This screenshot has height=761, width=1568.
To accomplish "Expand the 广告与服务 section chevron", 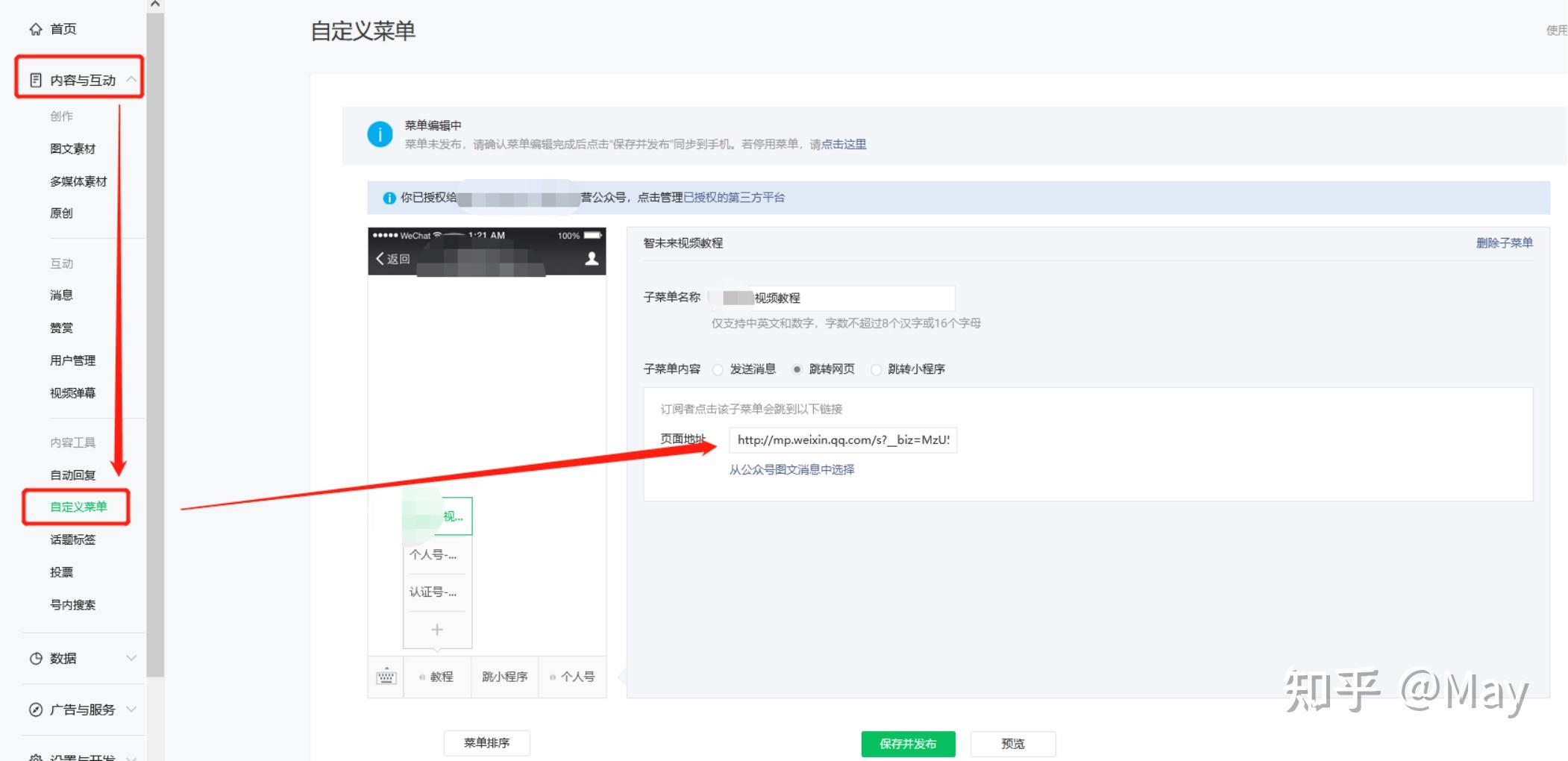I will [x=131, y=710].
